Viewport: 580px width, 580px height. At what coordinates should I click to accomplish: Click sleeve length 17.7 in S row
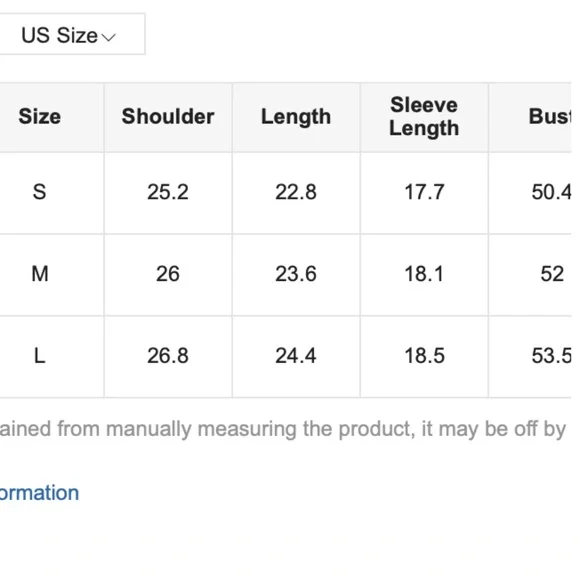(x=424, y=192)
